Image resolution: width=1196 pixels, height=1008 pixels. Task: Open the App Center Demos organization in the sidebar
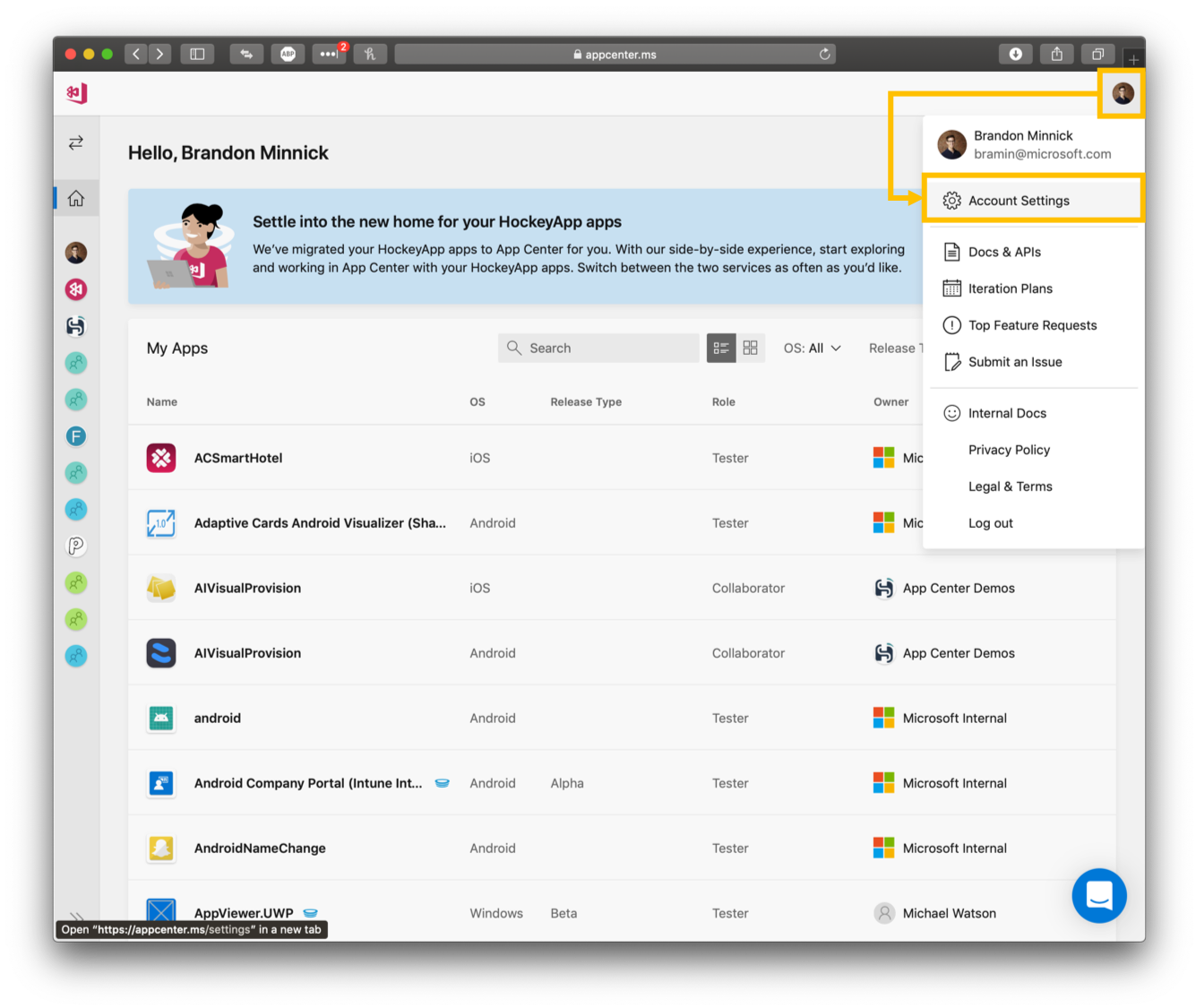76,326
